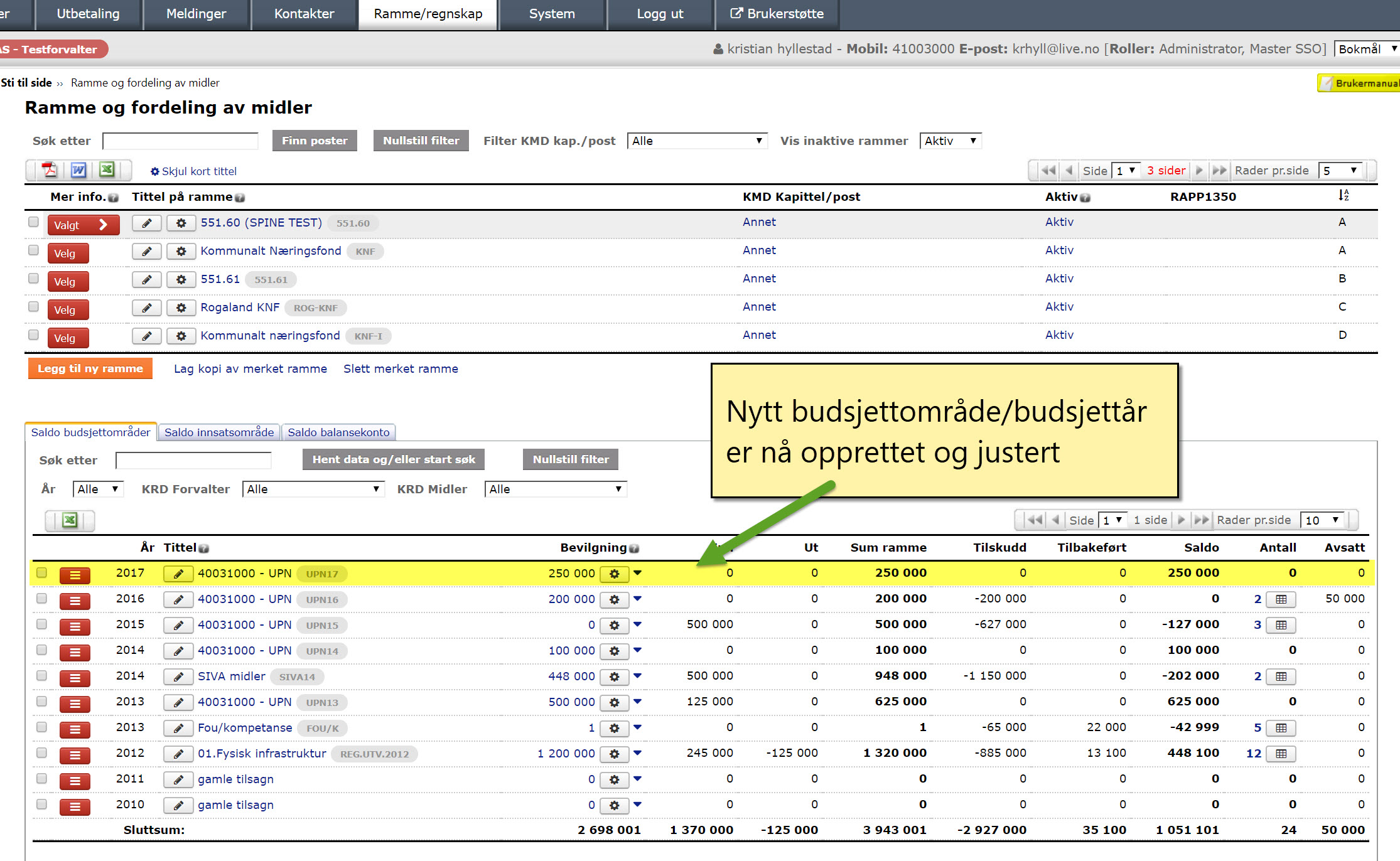Click Slett merket ramme link
Viewport: 1400px width, 861px height.
click(401, 369)
